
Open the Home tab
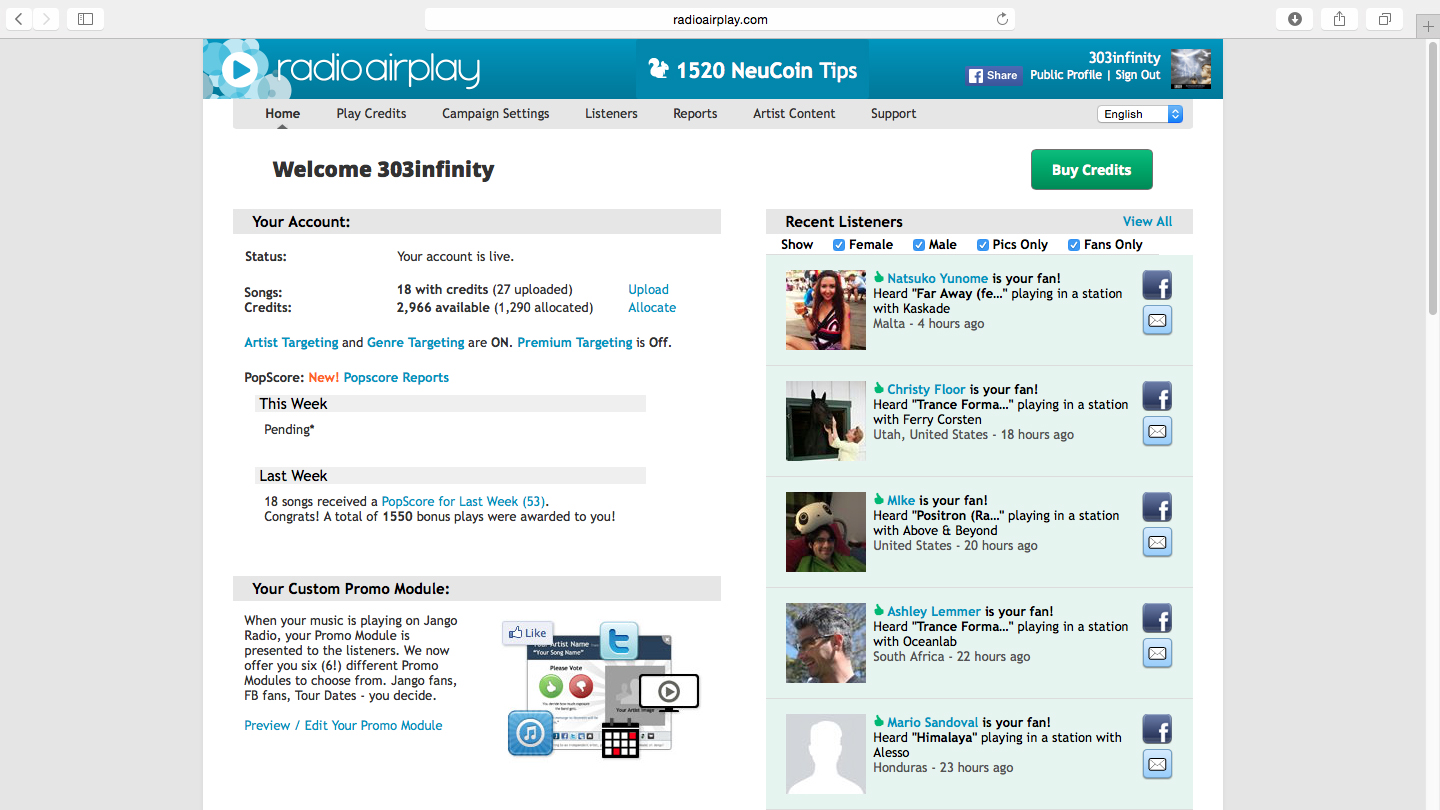[282, 113]
